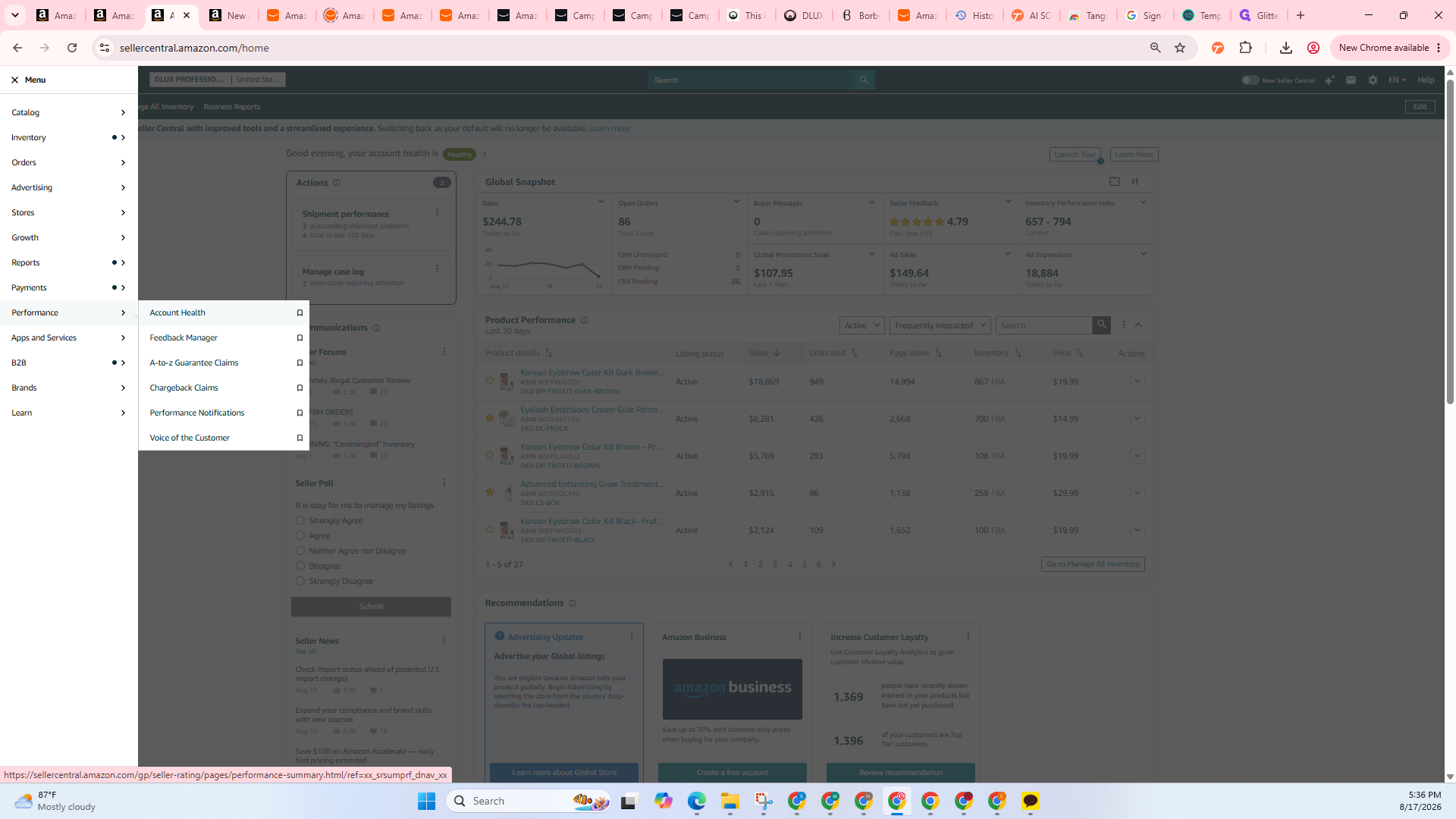Select Strongly Disagree poll option
Image resolution: width=1456 pixels, height=819 pixels.
(300, 581)
